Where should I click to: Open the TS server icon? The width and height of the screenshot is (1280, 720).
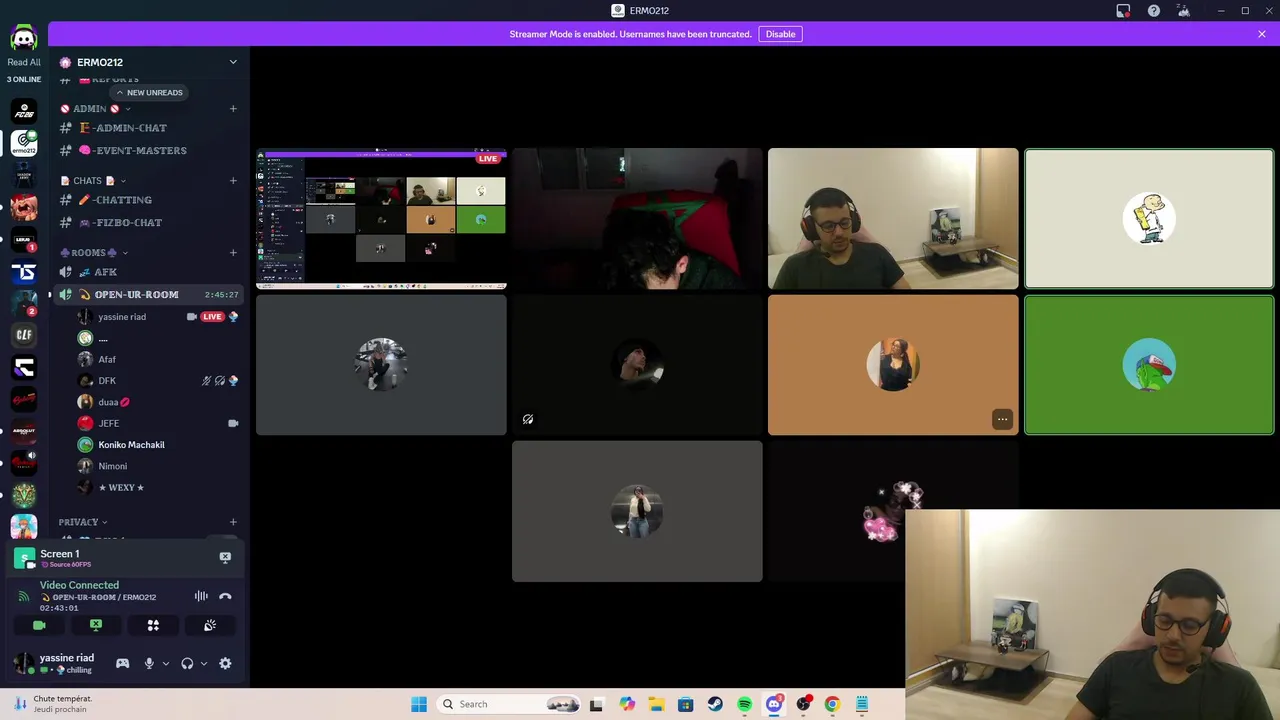(x=24, y=272)
